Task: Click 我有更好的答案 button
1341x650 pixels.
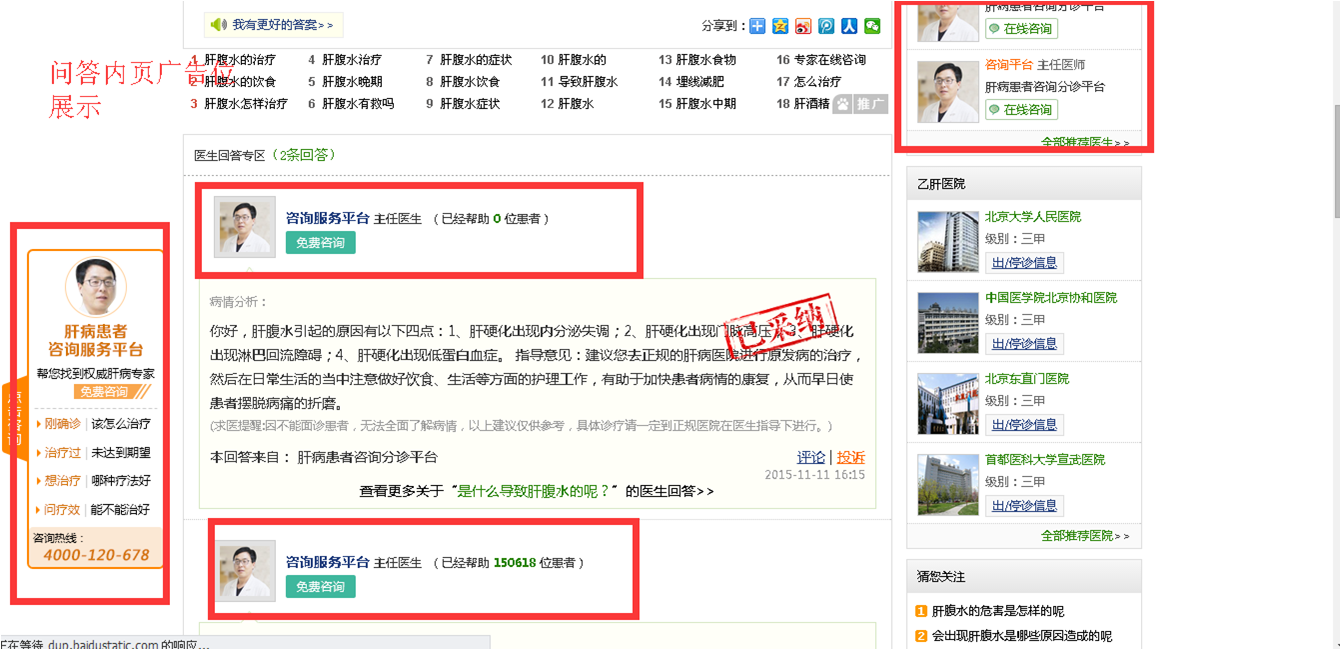Action: coord(283,24)
